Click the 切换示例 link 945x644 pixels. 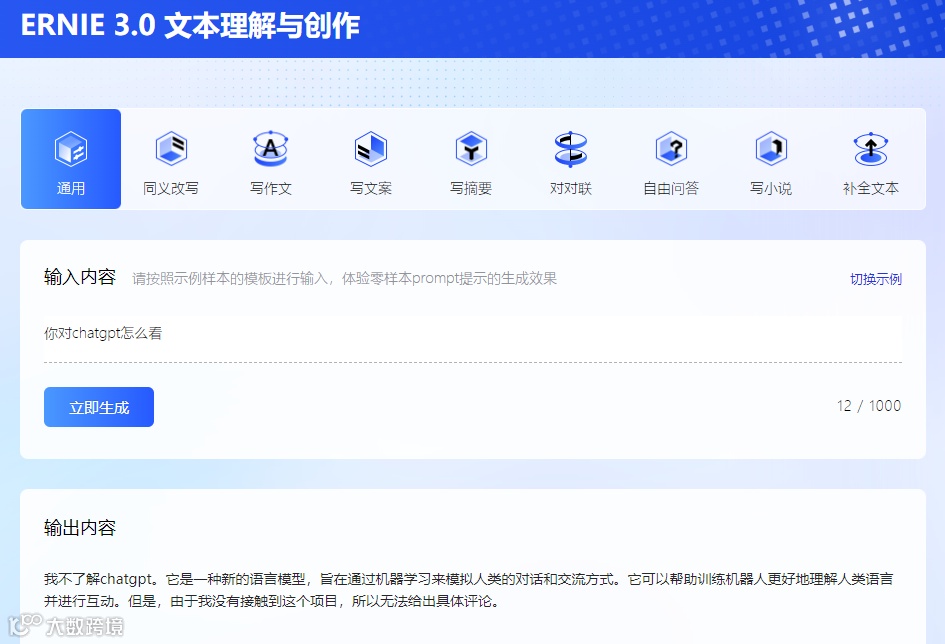tap(876, 279)
